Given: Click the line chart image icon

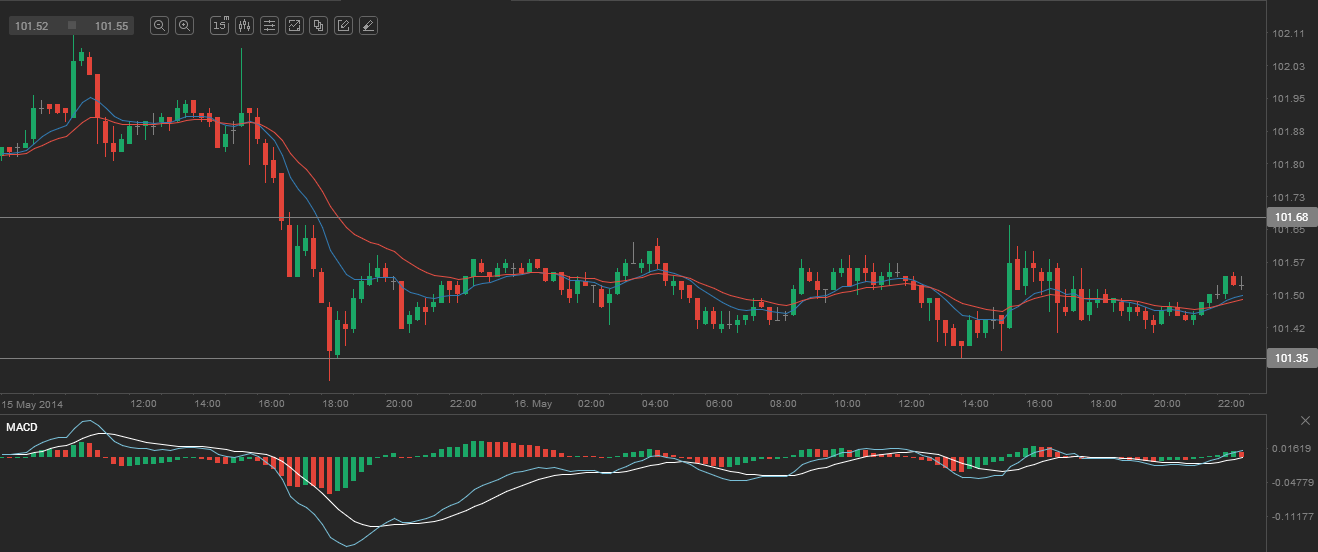Looking at the screenshot, I should (294, 26).
